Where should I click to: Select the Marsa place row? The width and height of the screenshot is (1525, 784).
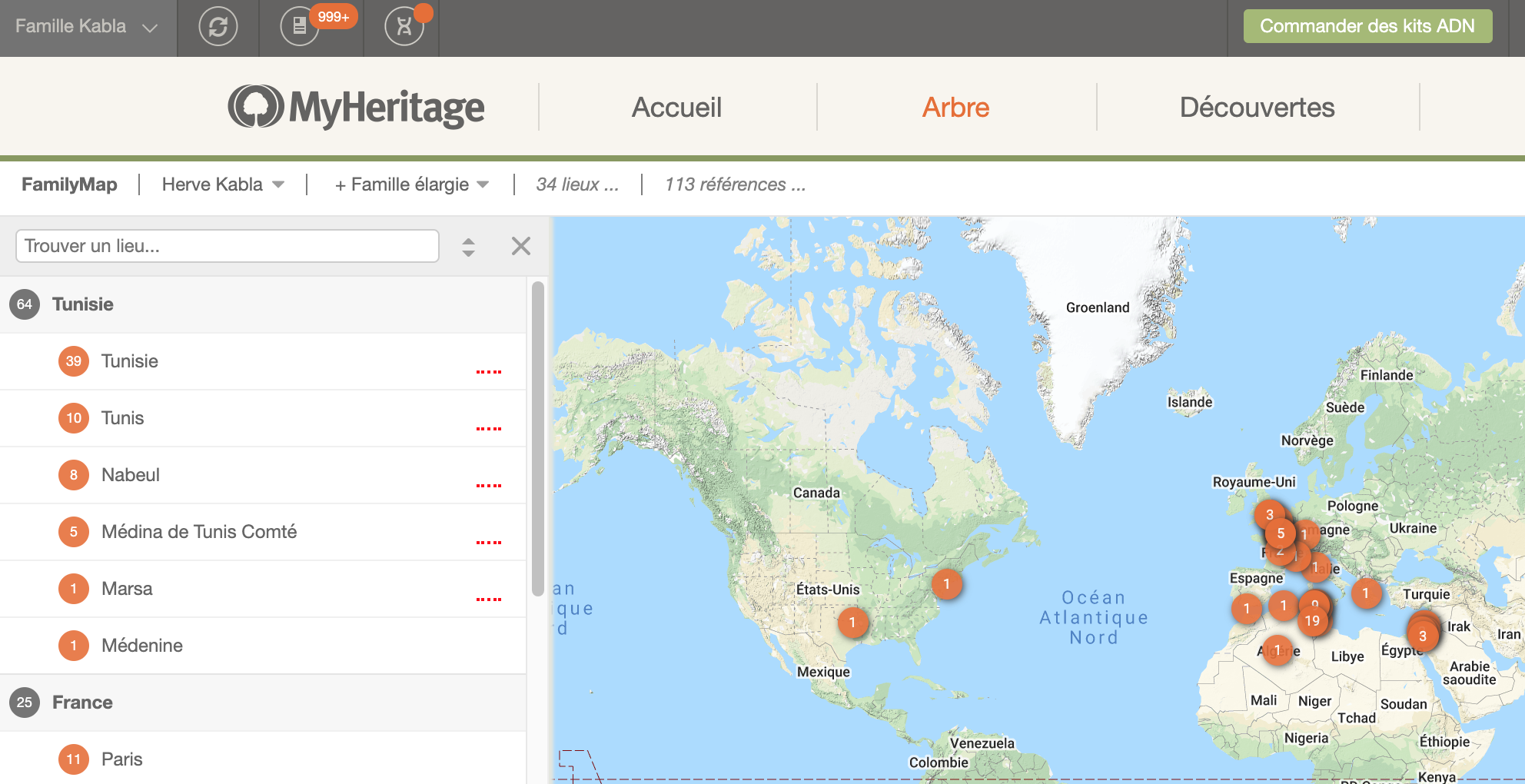coord(263,589)
